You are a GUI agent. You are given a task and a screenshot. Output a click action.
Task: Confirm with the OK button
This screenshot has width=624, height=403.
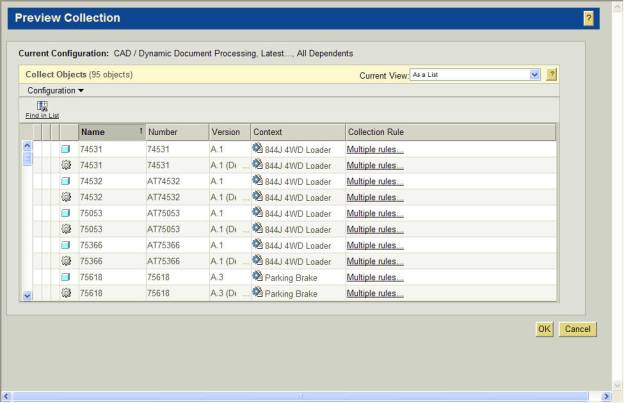(x=544, y=329)
